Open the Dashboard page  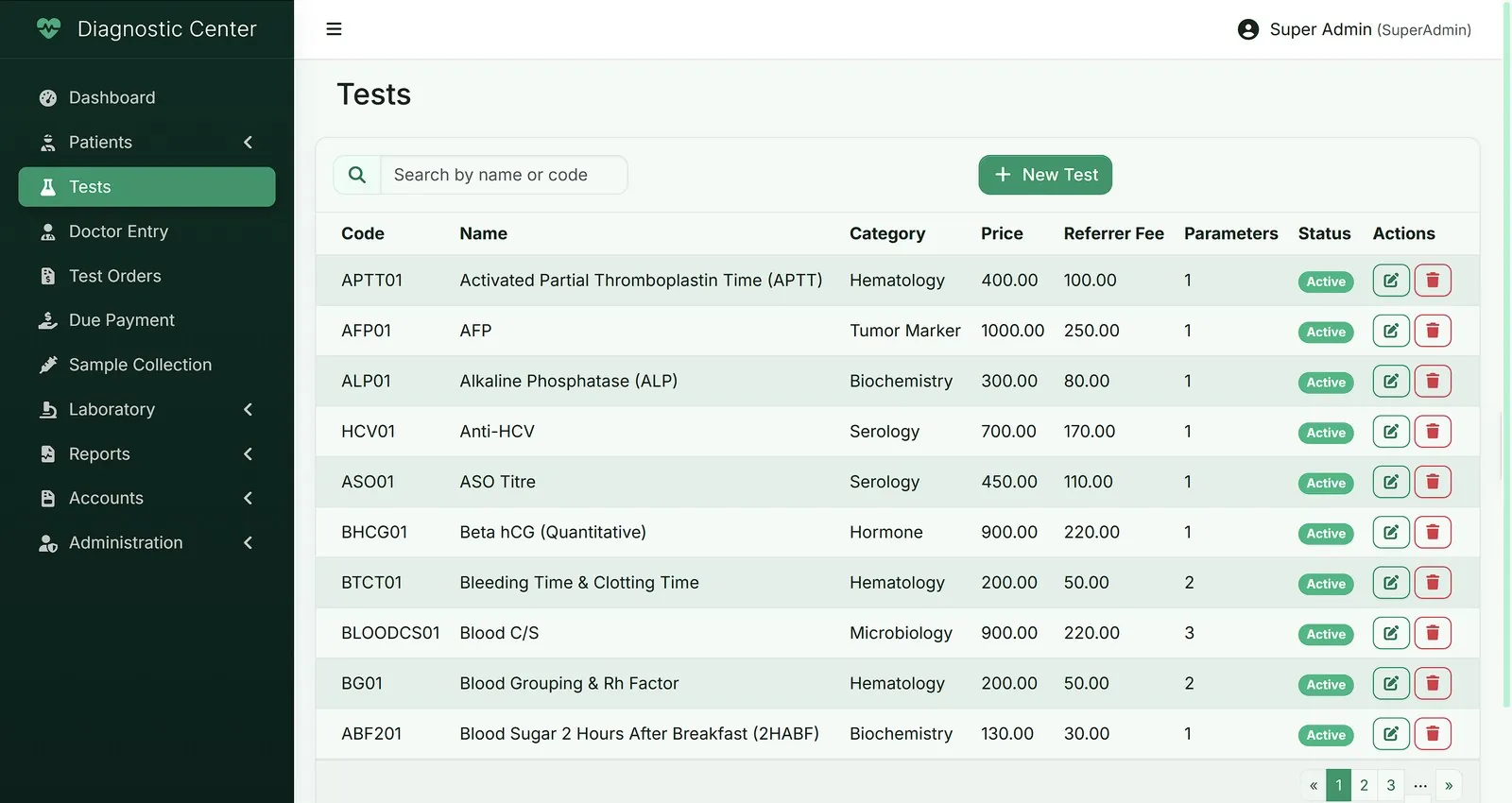[146, 97]
